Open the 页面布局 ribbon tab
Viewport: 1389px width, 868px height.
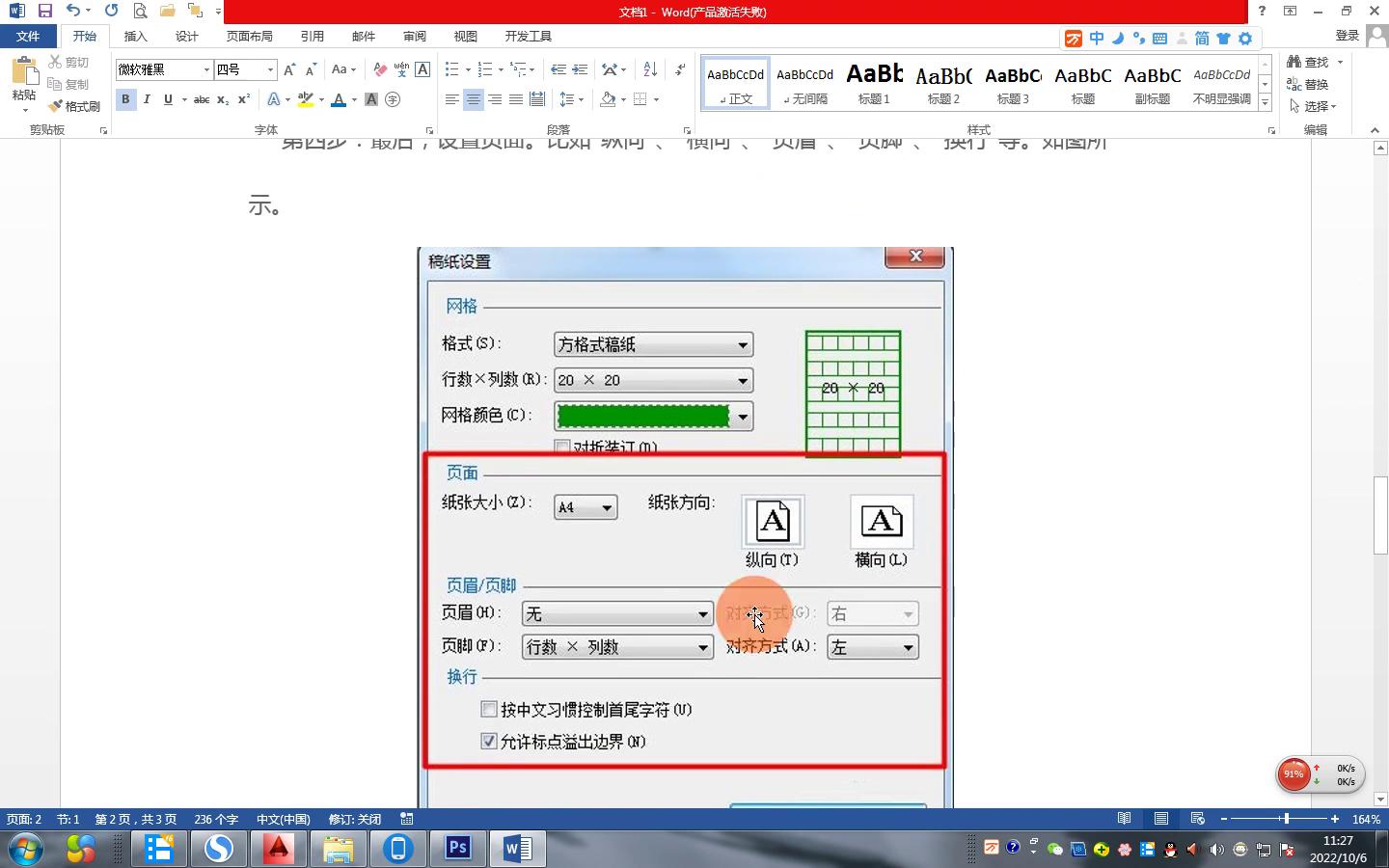[x=249, y=36]
